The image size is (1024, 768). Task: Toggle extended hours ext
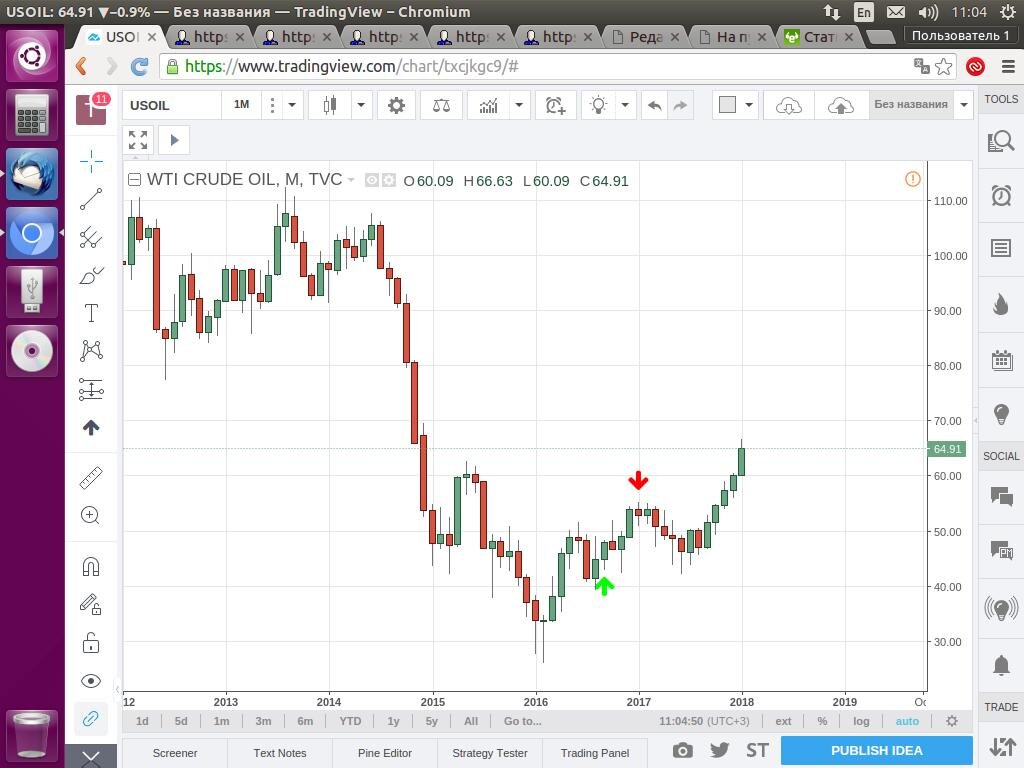click(x=783, y=721)
